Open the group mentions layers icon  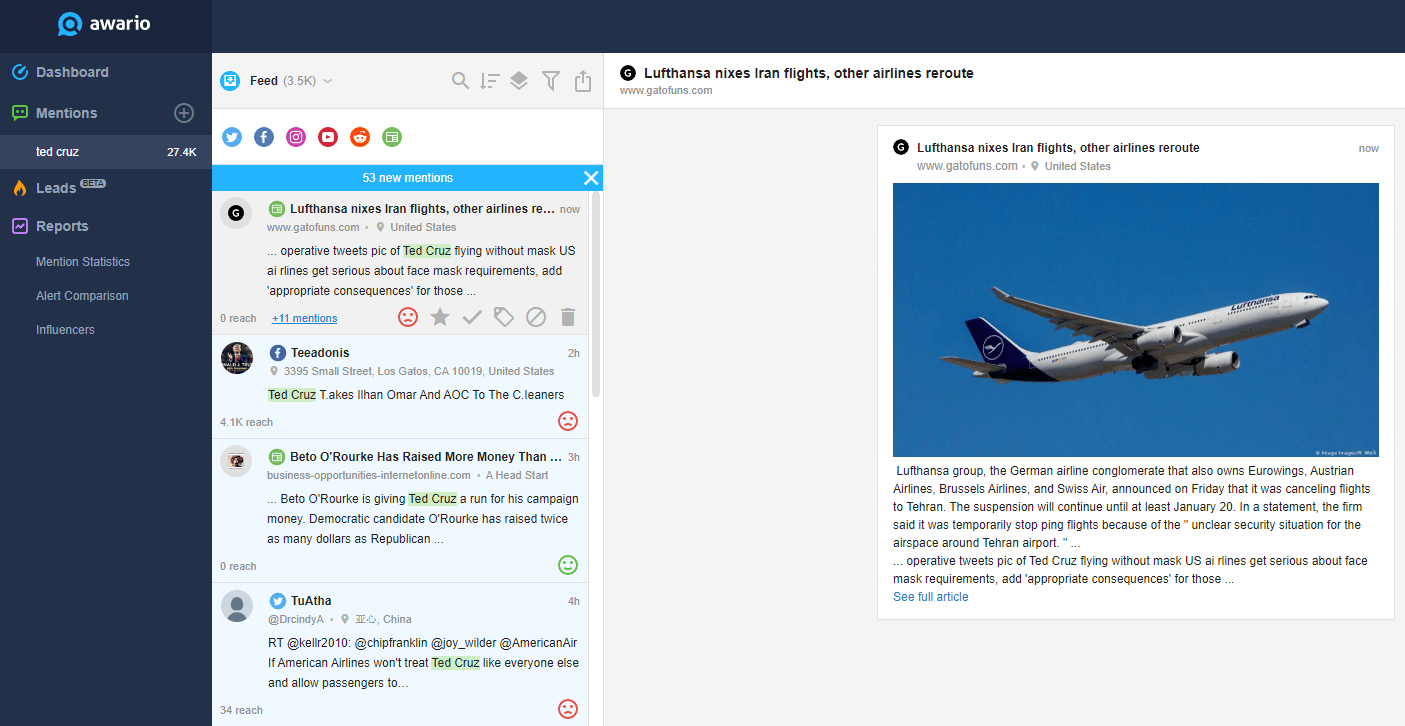(519, 81)
